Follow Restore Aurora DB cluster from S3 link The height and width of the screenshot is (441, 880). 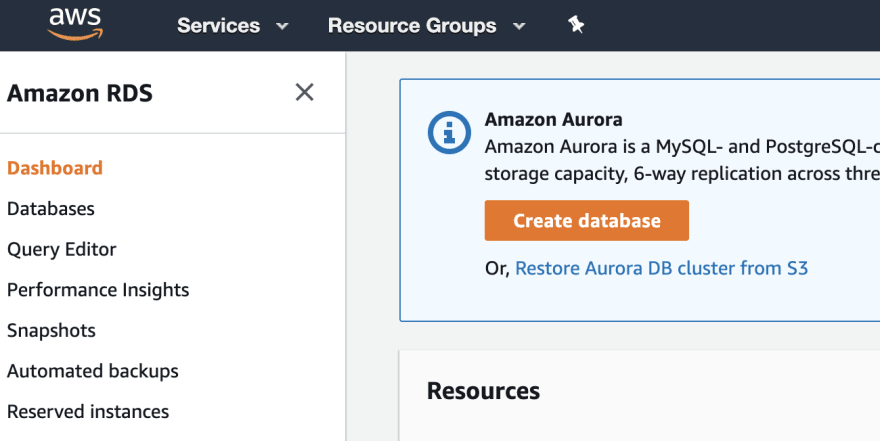tap(661, 268)
